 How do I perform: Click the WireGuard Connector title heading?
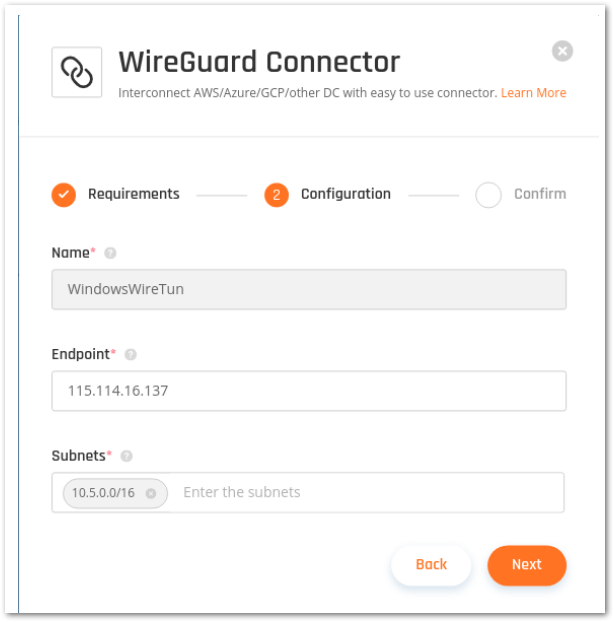(x=259, y=62)
